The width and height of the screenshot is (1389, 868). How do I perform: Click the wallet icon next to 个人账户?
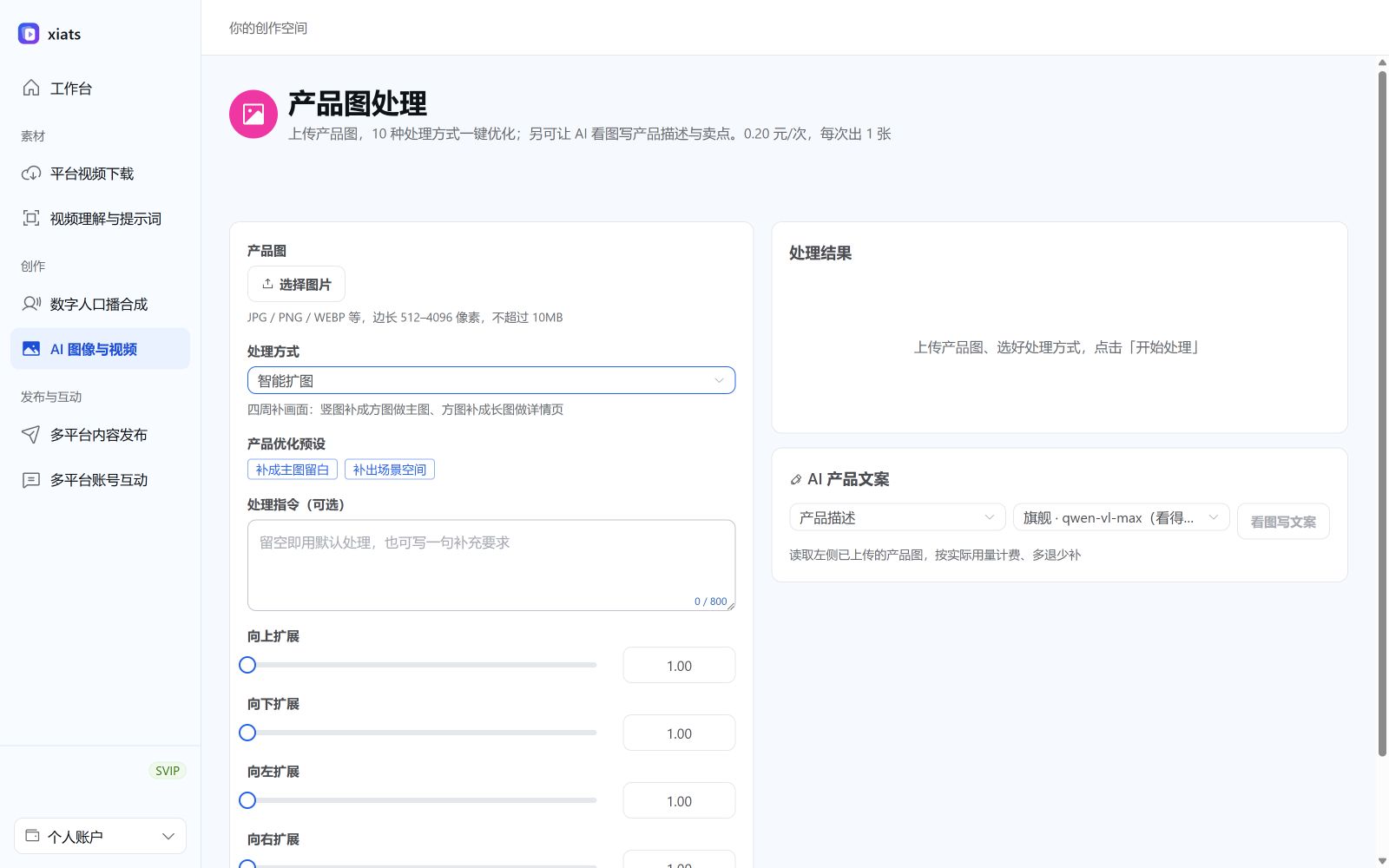32,836
